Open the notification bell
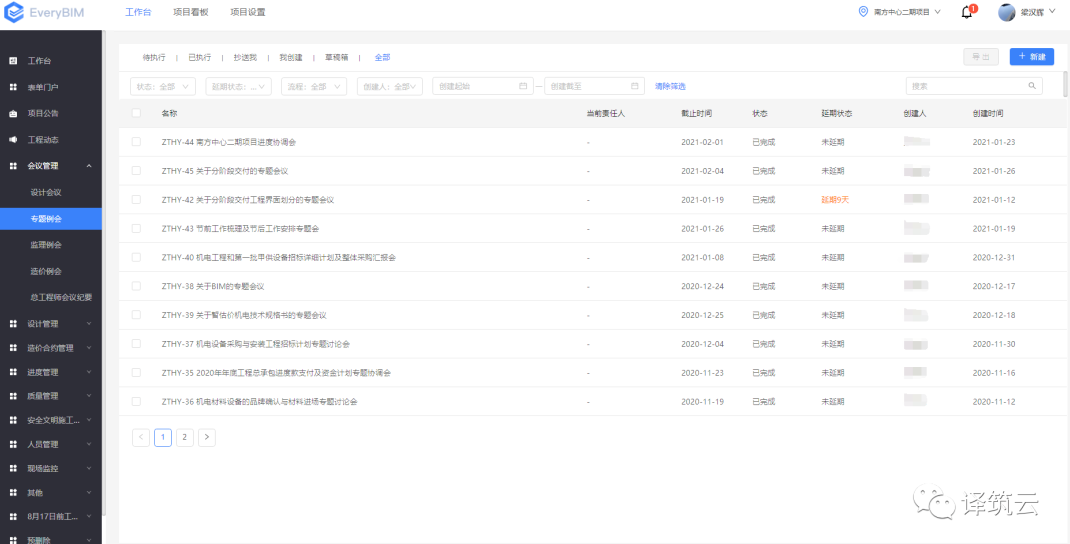 pos(966,12)
